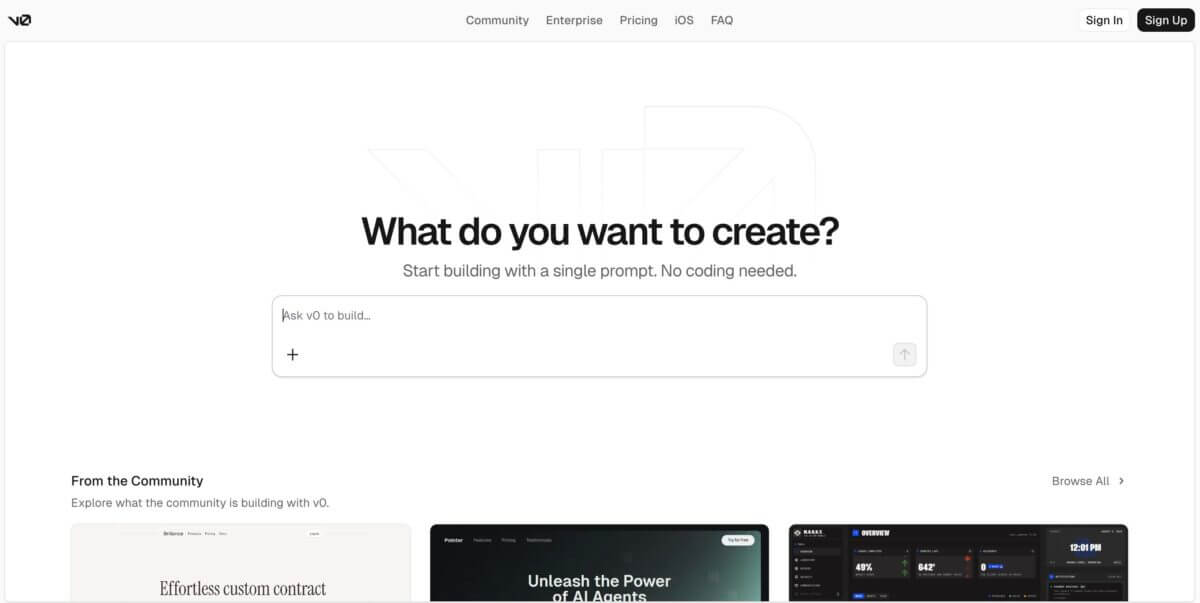Viewport: 1200px width, 603px height.
Task: Open the Community menu item
Action: (497, 20)
